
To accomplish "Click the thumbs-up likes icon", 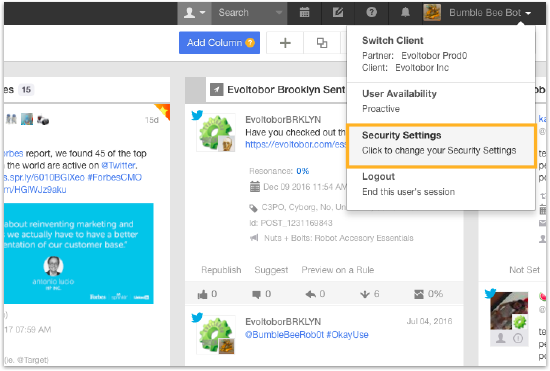I will coord(202,294).
